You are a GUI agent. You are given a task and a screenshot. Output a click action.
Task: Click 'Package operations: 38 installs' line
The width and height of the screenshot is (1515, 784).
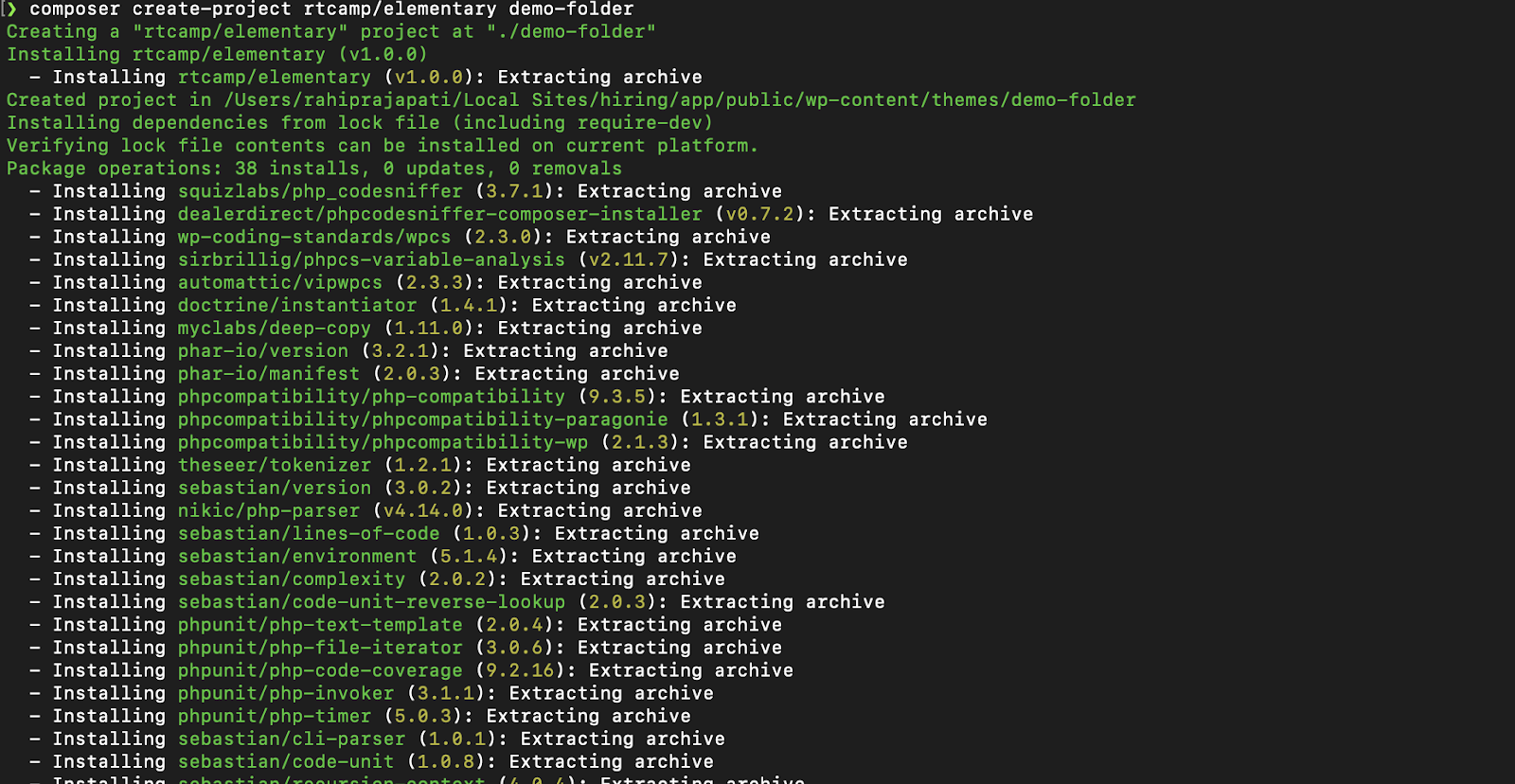click(x=314, y=168)
